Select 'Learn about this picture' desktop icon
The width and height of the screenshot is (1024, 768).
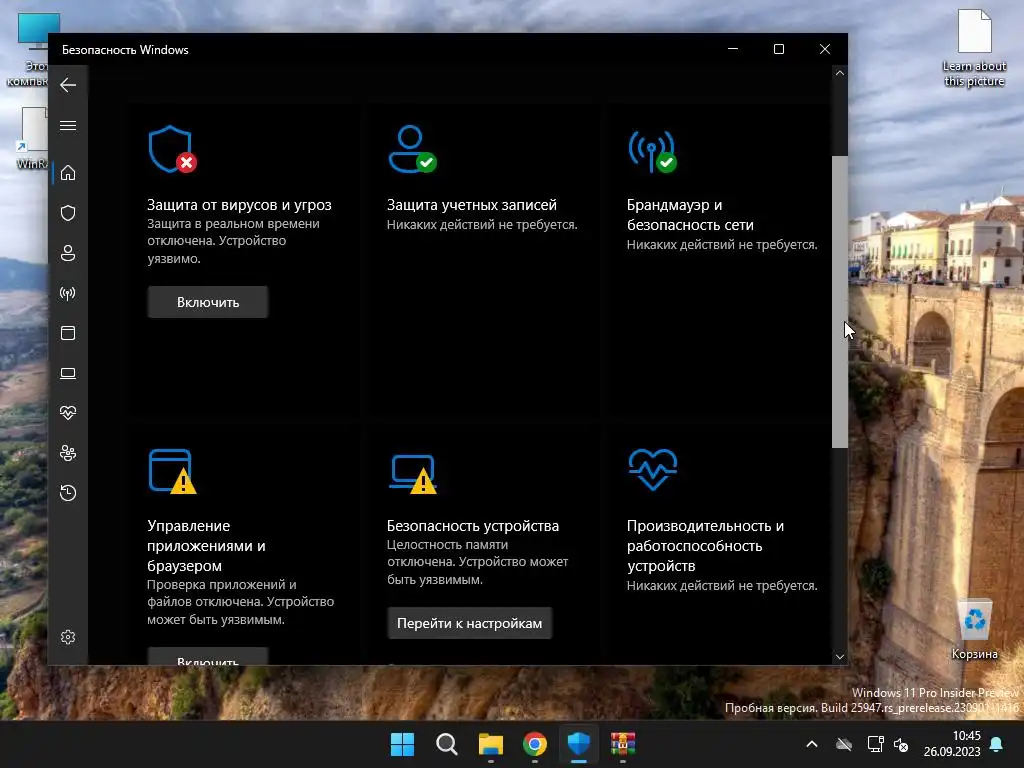pos(974,48)
